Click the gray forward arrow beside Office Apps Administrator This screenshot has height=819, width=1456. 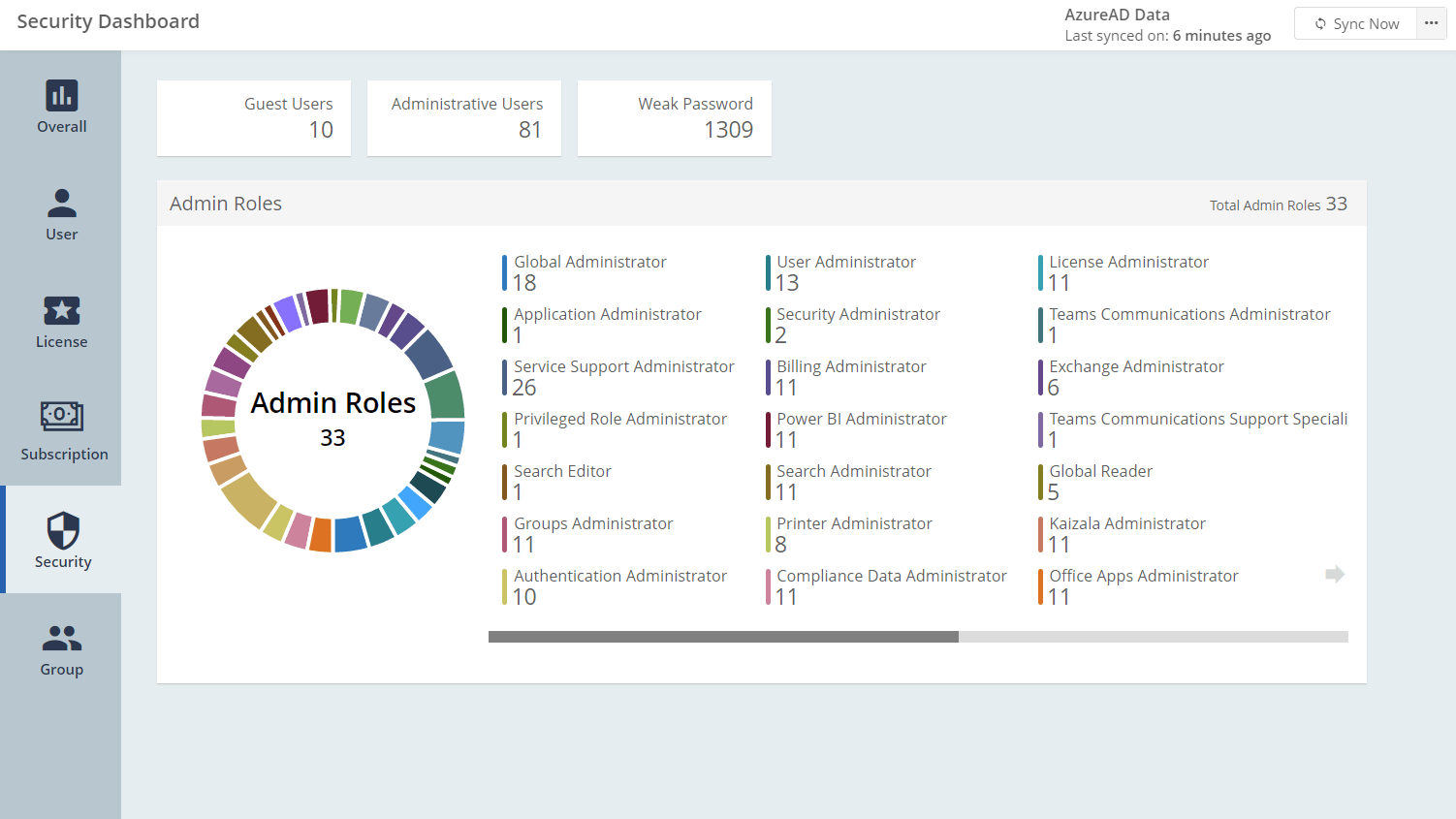[1334, 574]
